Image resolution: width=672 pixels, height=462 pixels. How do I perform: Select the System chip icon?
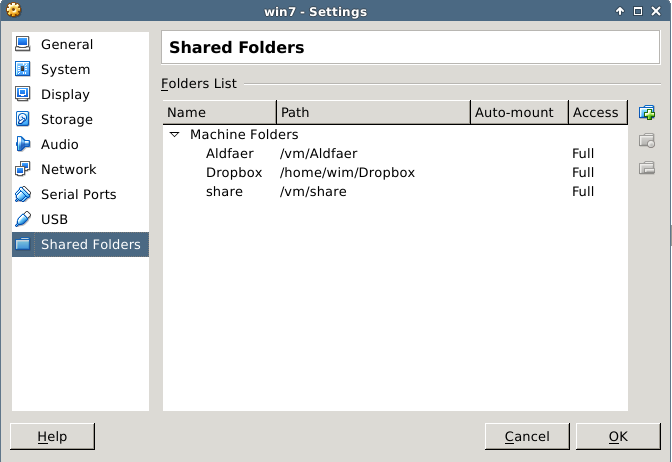[x=23, y=69]
